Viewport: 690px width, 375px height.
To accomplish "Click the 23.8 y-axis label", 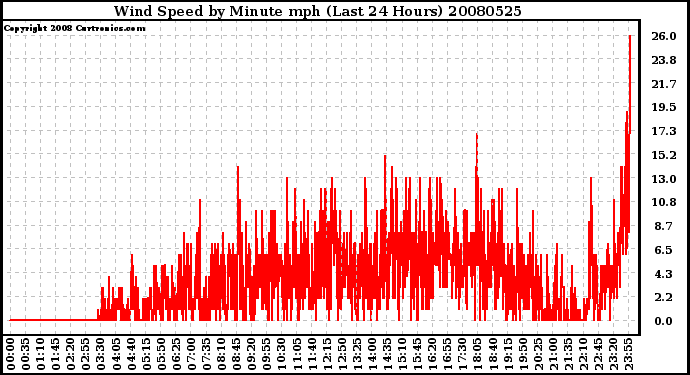I will coord(664,60).
